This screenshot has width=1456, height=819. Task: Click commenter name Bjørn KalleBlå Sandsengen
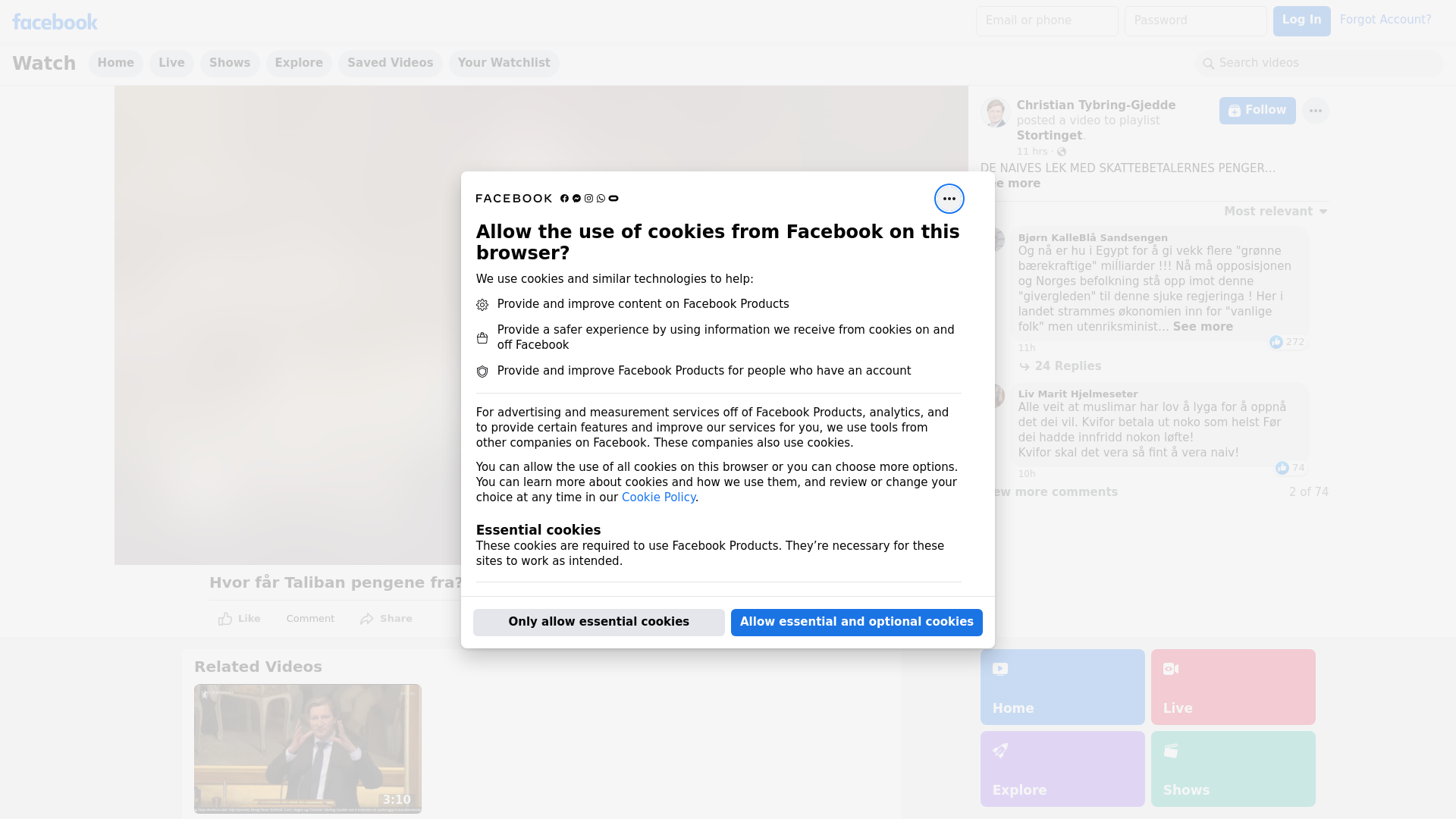click(1093, 238)
